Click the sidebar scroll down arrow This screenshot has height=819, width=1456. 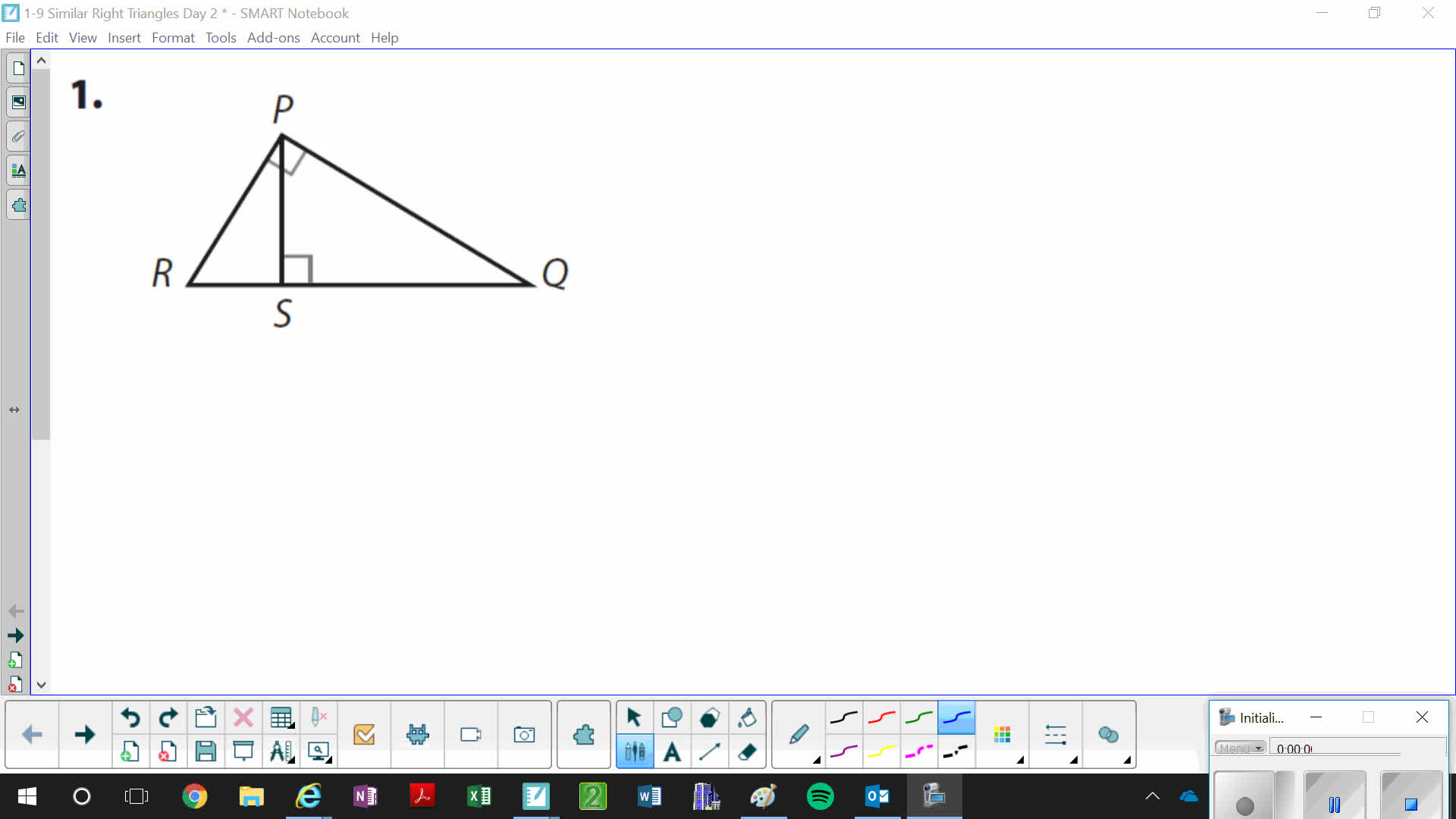[x=42, y=685]
